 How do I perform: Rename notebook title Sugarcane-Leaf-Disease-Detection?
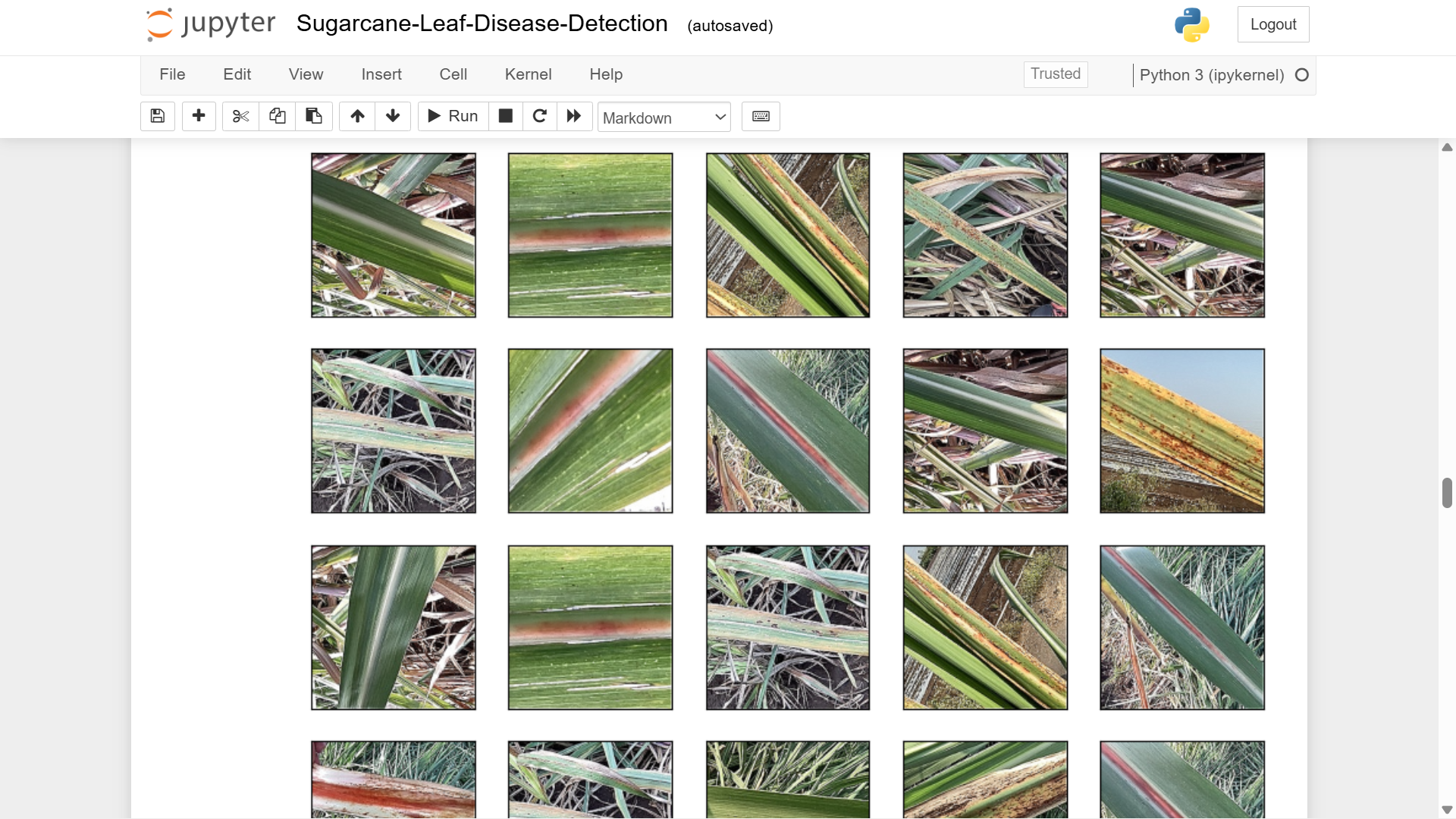point(482,24)
